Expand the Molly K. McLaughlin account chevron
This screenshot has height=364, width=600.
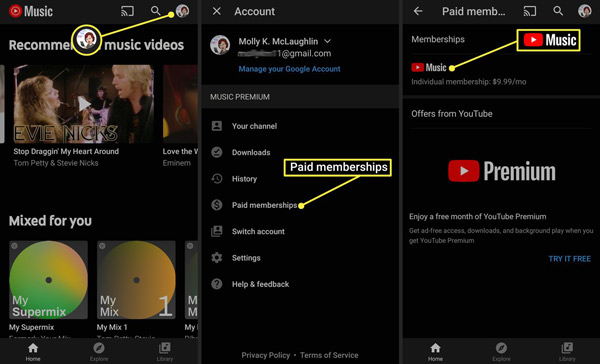(328, 41)
